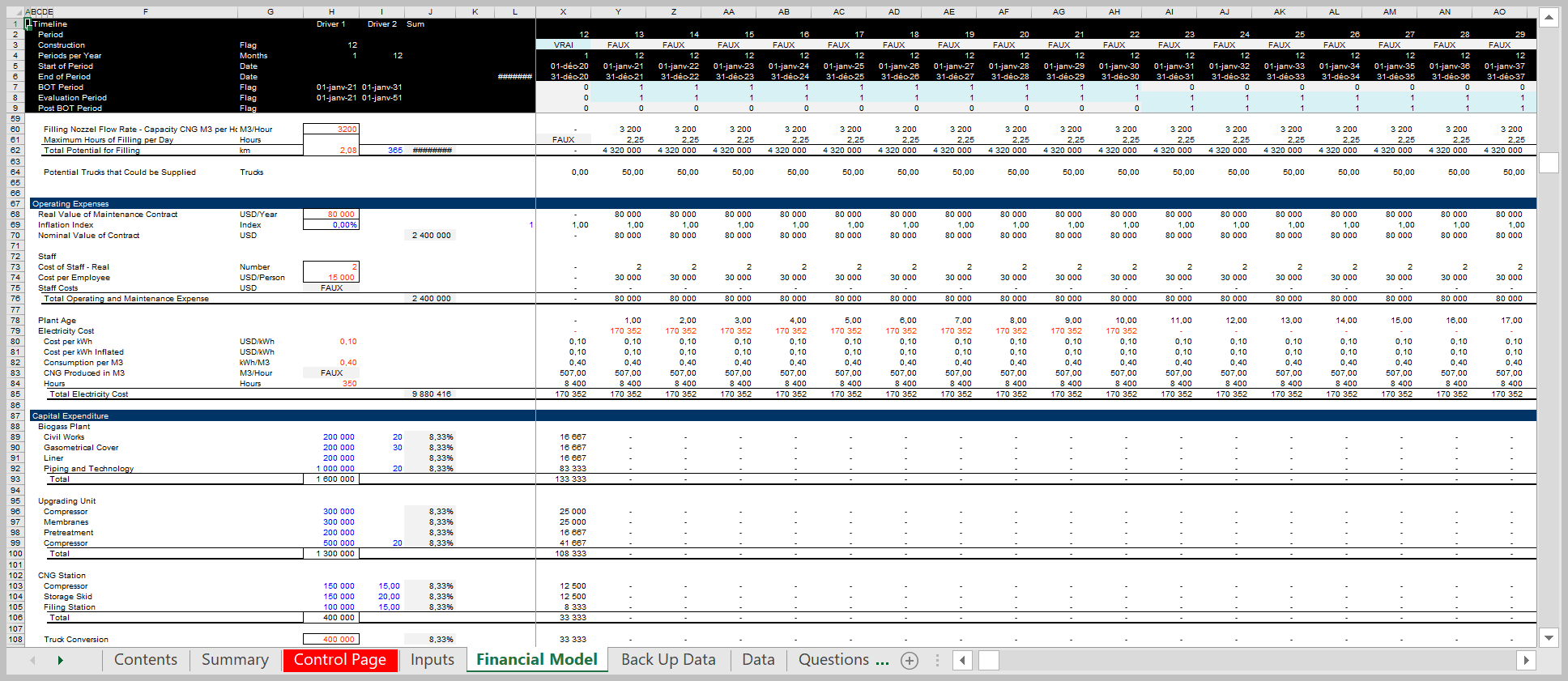The height and width of the screenshot is (681, 1568).
Task: Select column X header
Action: click(563, 12)
